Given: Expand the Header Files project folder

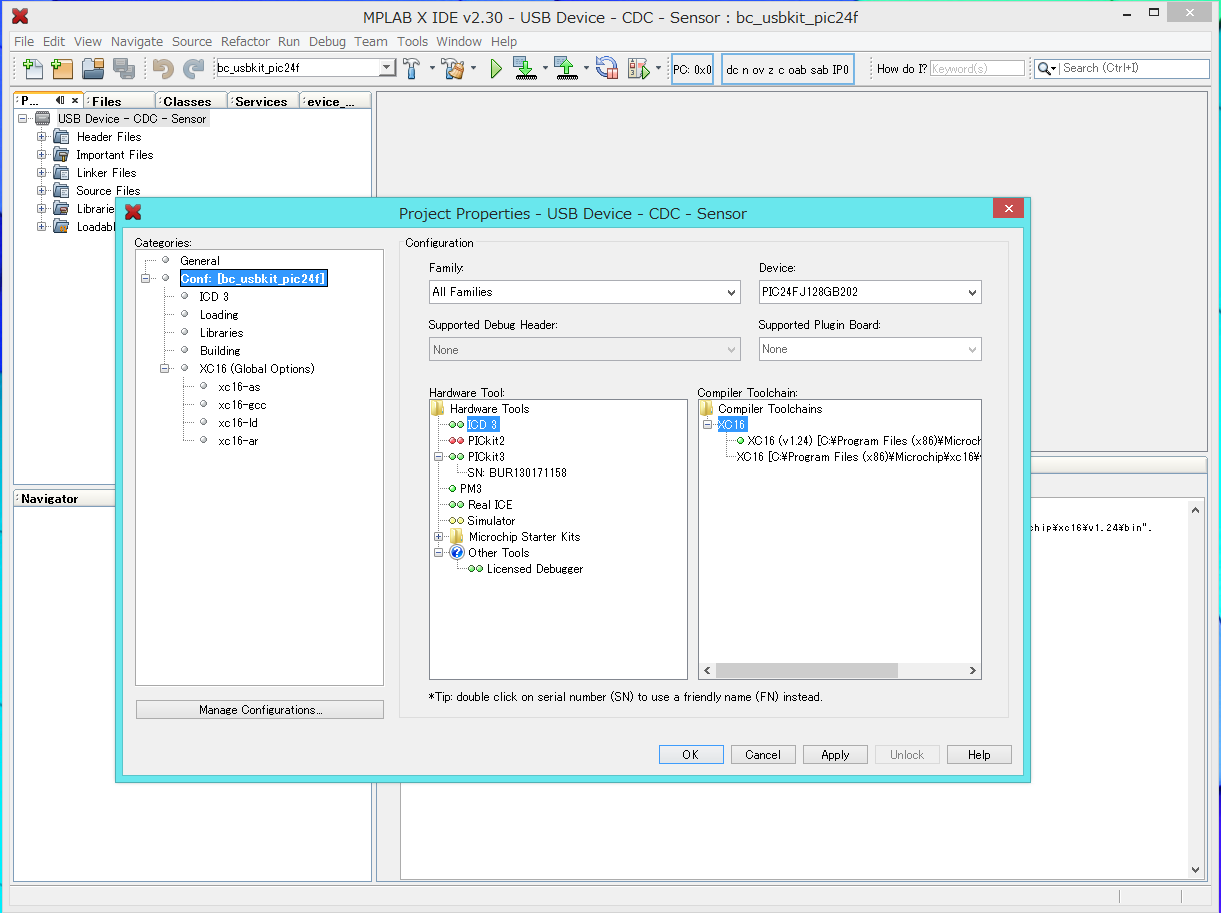Looking at the screenshot, I should point(42,137).
